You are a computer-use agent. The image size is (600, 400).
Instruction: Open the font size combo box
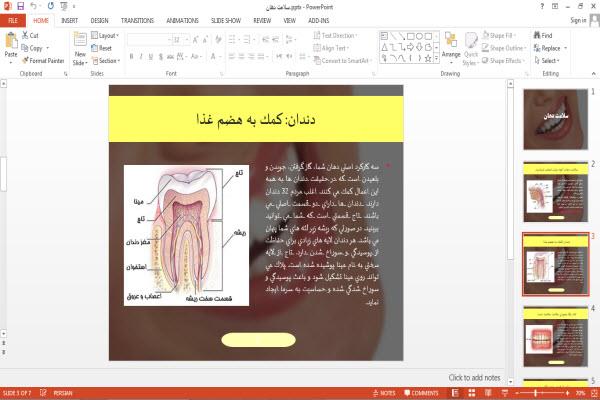181,39
